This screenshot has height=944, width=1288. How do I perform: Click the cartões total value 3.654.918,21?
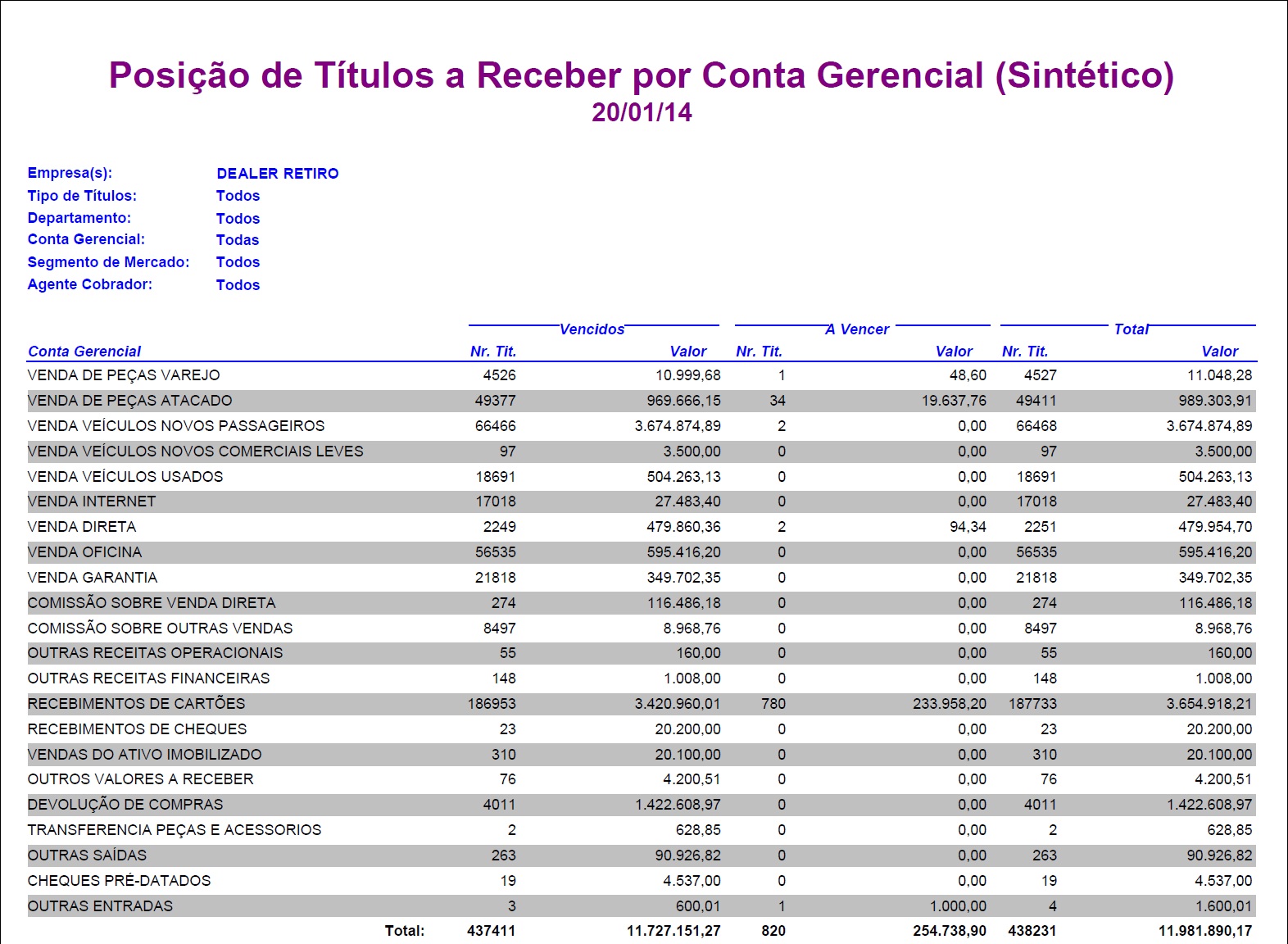tap(1209, 704)
